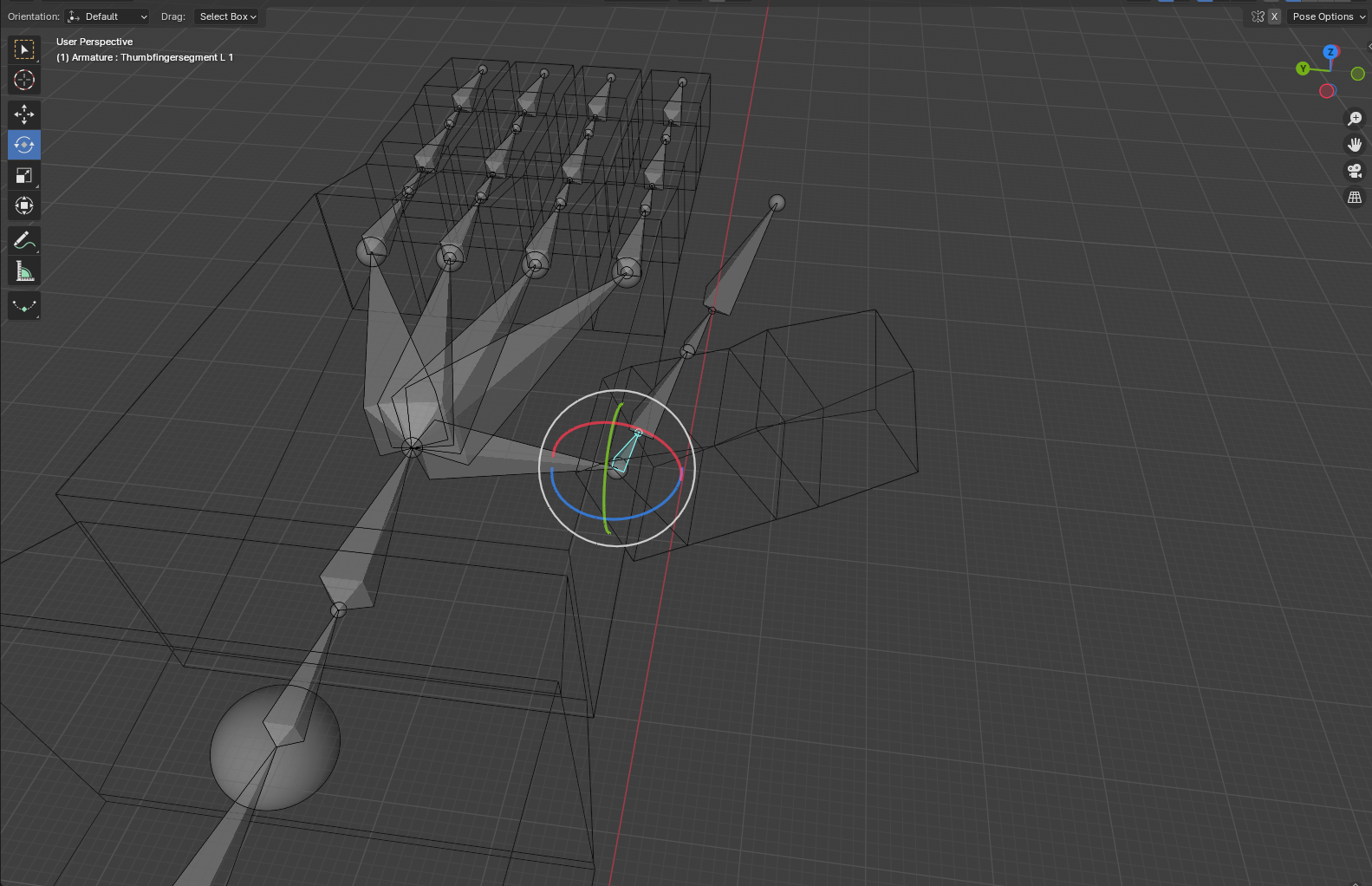Activate the Measure ruler tool
The image size is (1372, 886).
click(24, 271)
